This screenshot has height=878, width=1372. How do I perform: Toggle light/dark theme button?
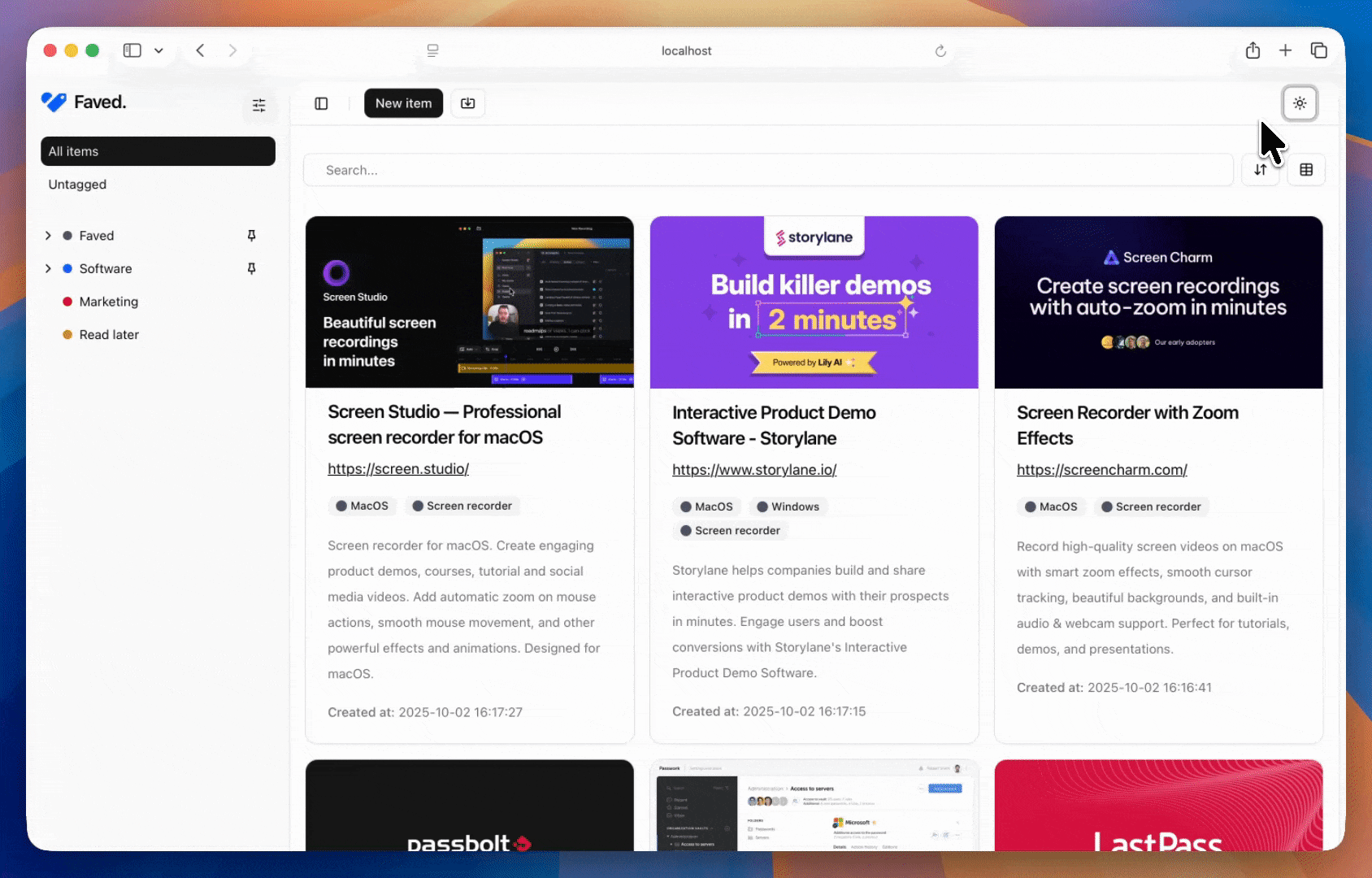[1300, 103]
